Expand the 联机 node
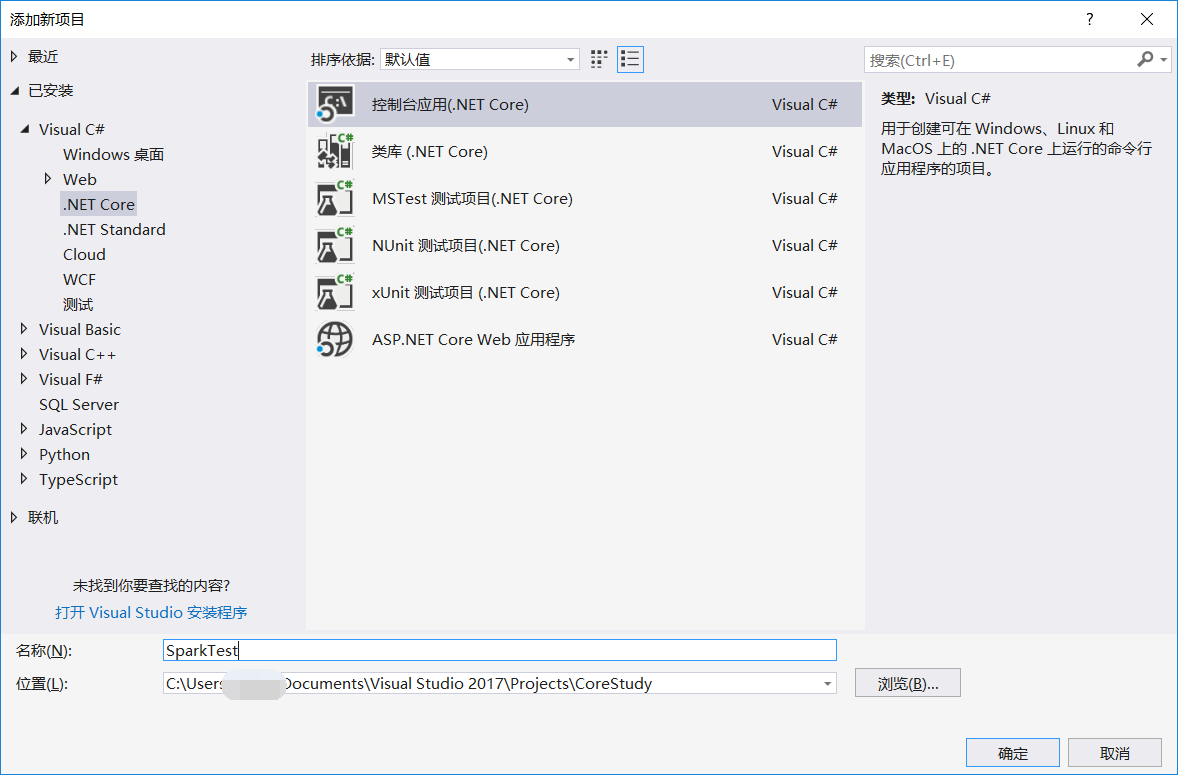Image resolution: width=1178 pixels, height=775 pixels. pos(14,517)
